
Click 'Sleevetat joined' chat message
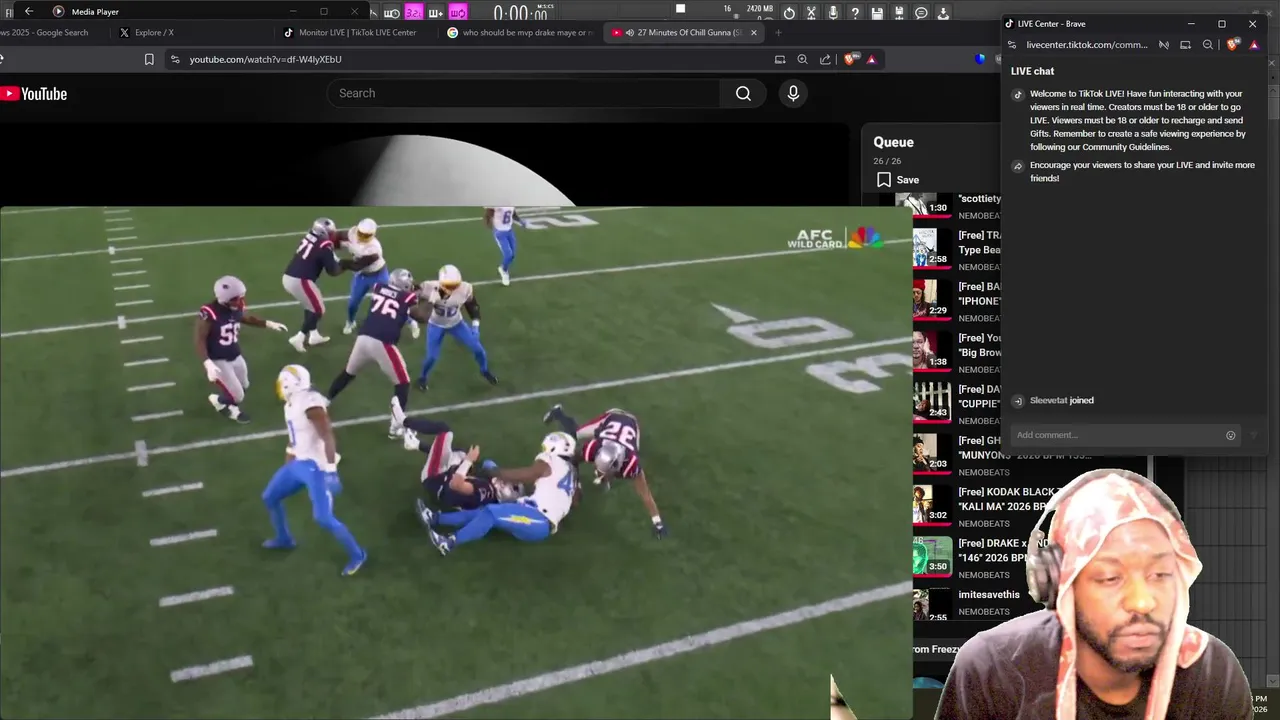click(1062, 400)
